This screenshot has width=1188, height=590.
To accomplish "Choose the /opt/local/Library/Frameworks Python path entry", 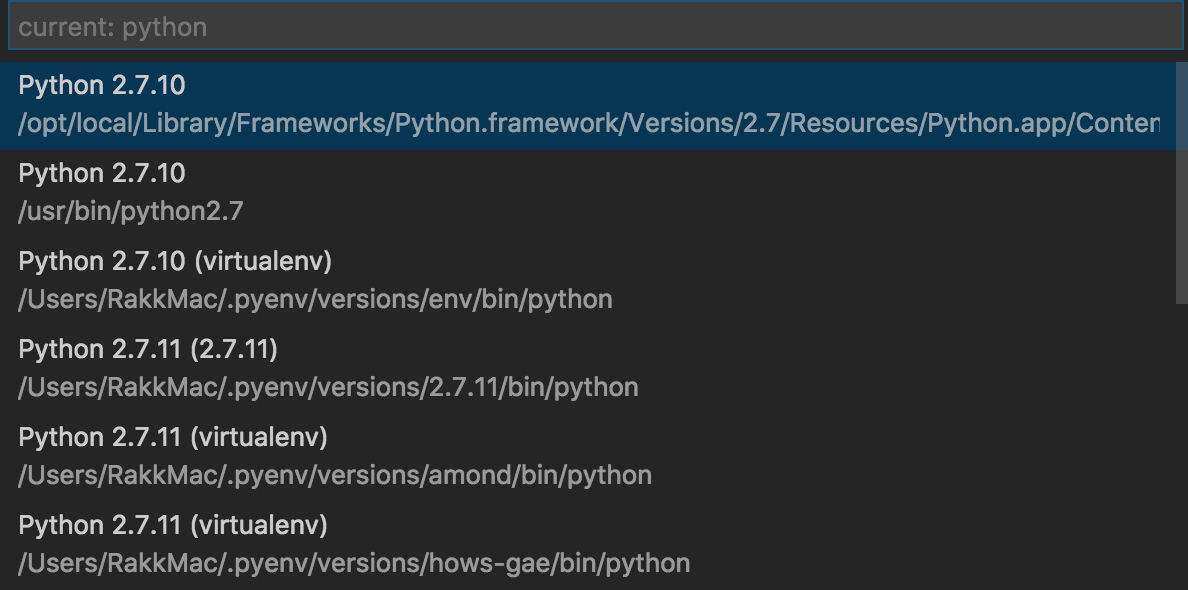I will (589, 123).
